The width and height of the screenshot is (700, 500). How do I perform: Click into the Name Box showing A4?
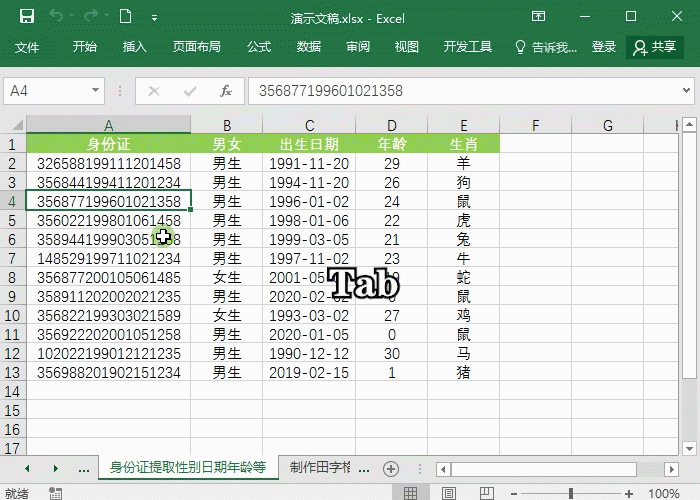click(x=47, y=91)
